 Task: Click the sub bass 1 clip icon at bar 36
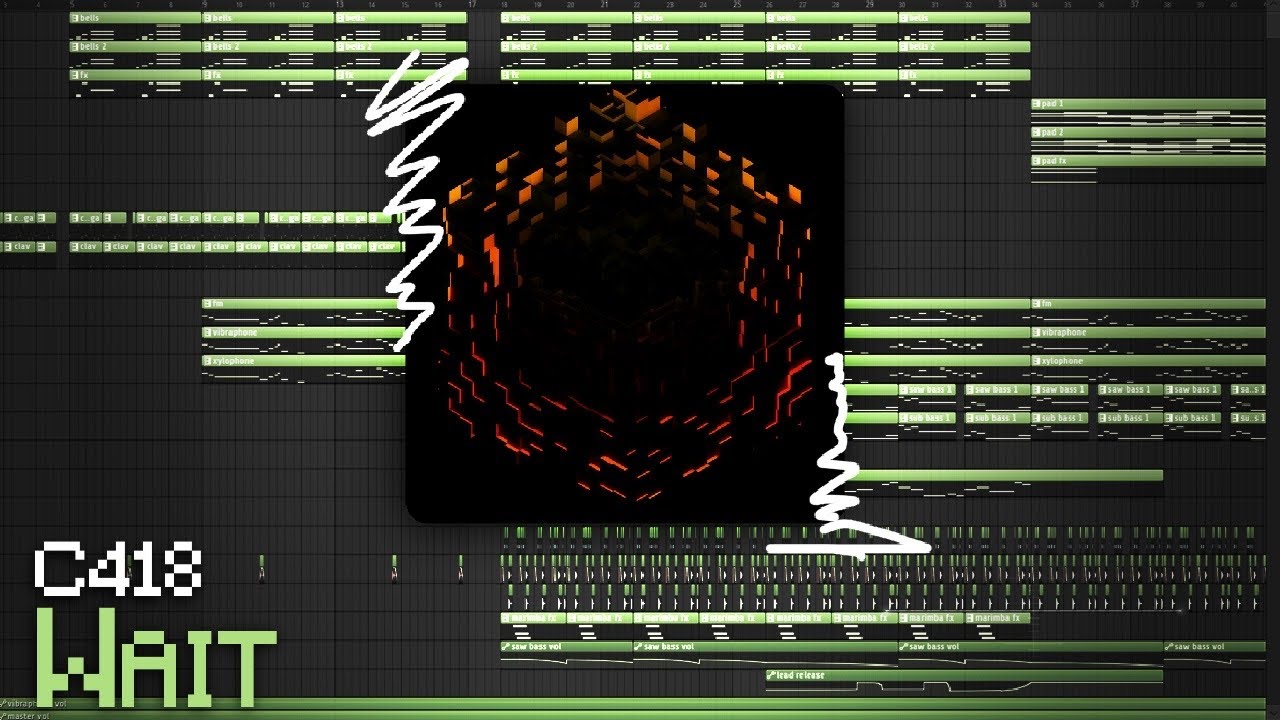(x=1103, y=418)
